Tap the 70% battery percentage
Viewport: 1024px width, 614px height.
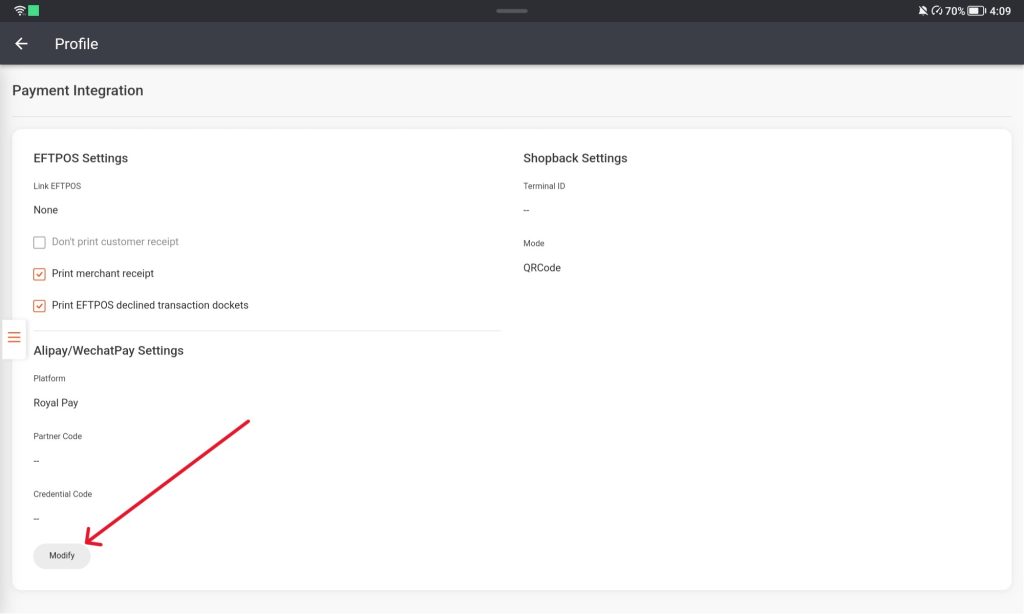(955, 10)
